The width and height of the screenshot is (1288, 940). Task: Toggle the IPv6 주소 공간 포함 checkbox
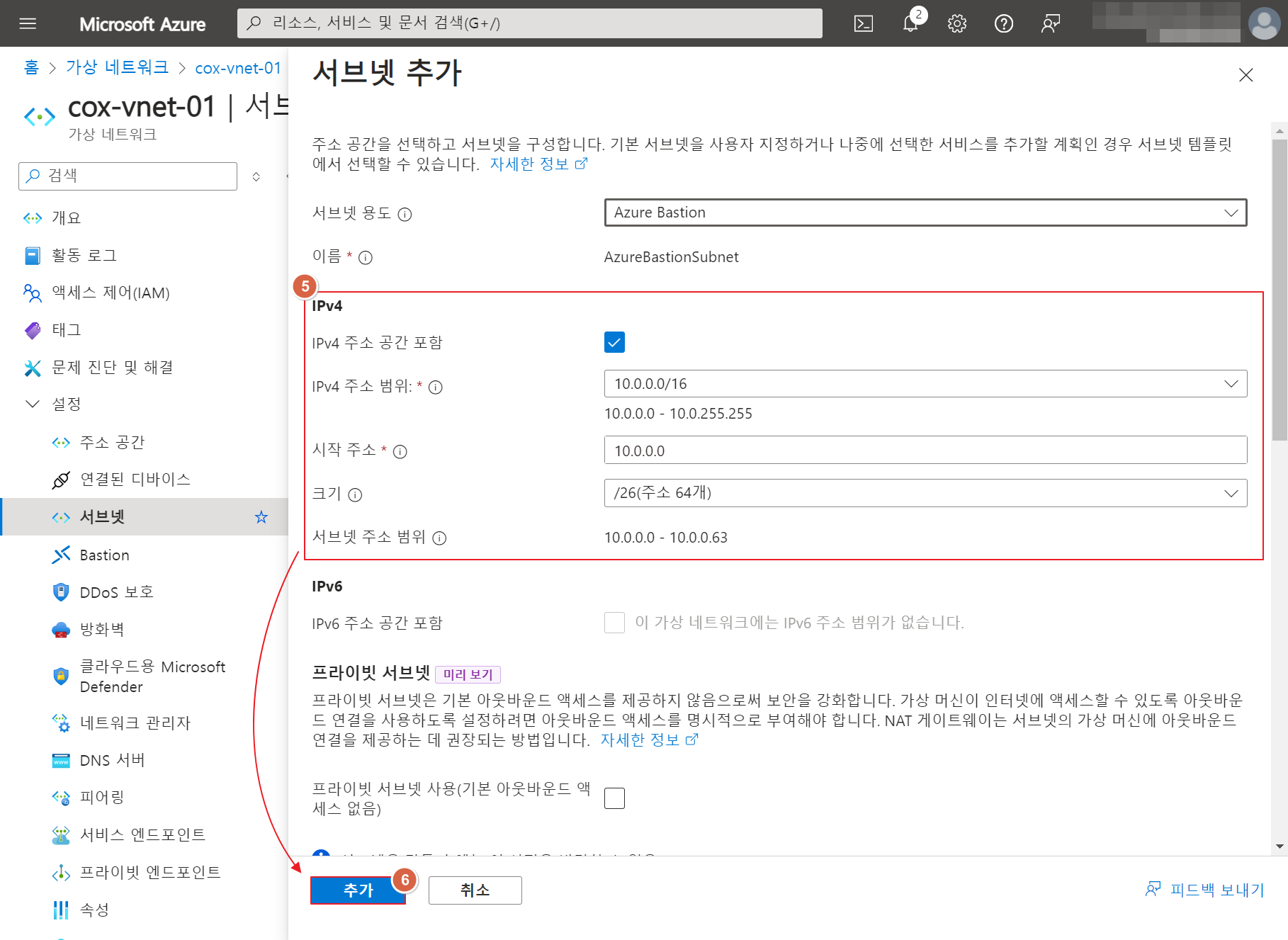[614, 623]
